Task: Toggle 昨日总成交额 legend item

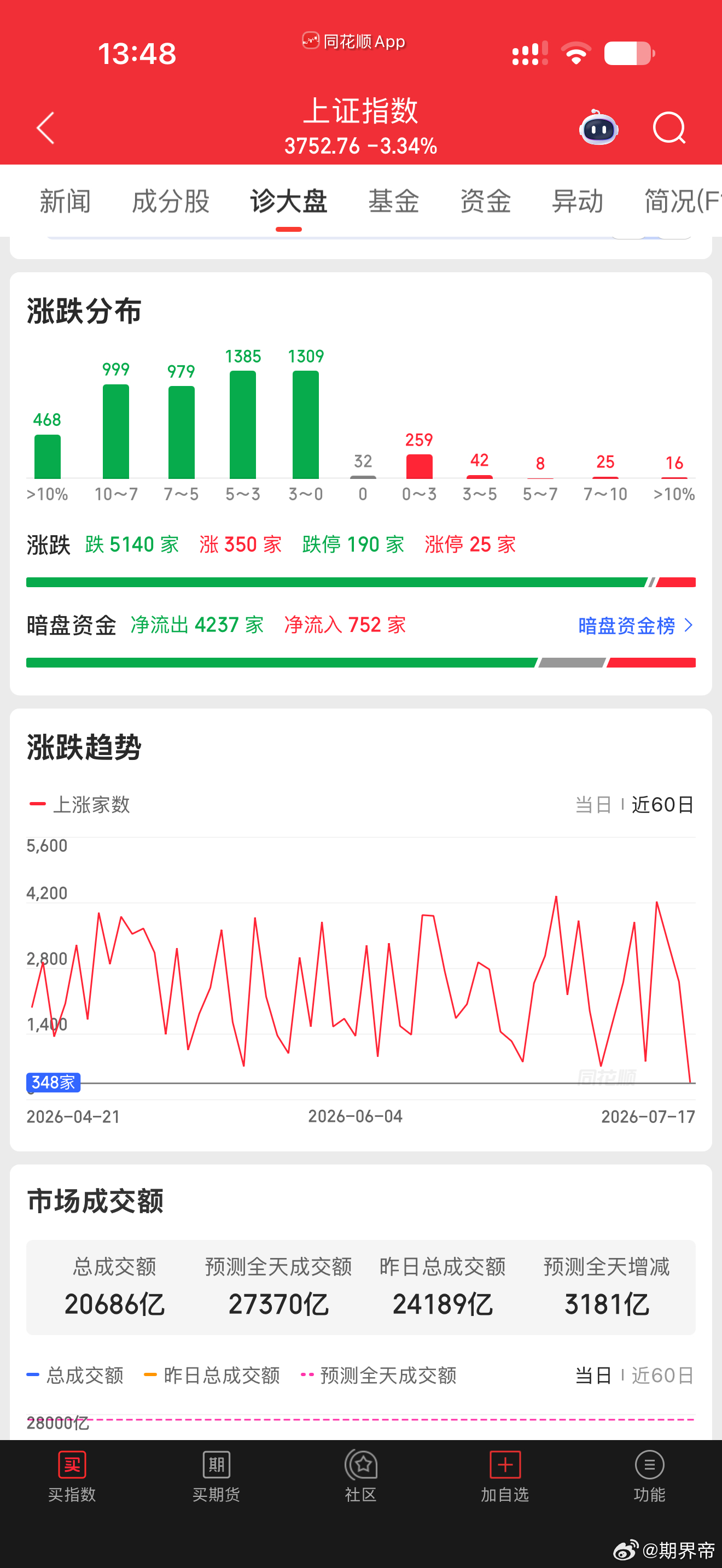Action: [x=212, y=1375]
